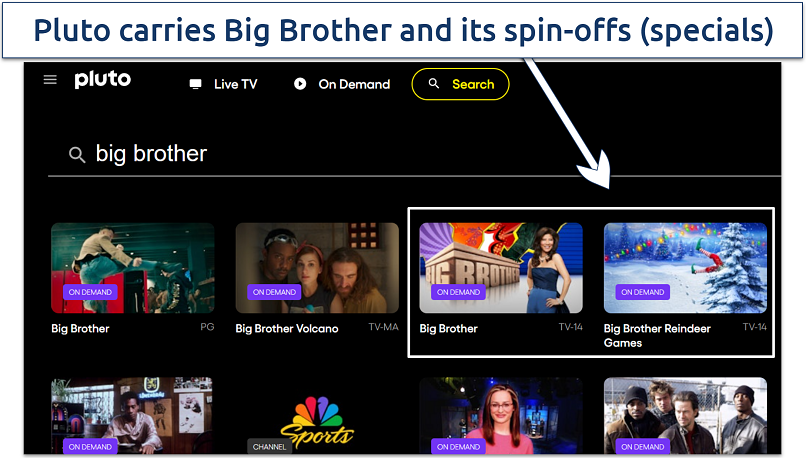Image resolution: width=806 pixels, height=458 pixels.
Task: Click the Big Brother Volcano title link
Action: click(287, 328)
